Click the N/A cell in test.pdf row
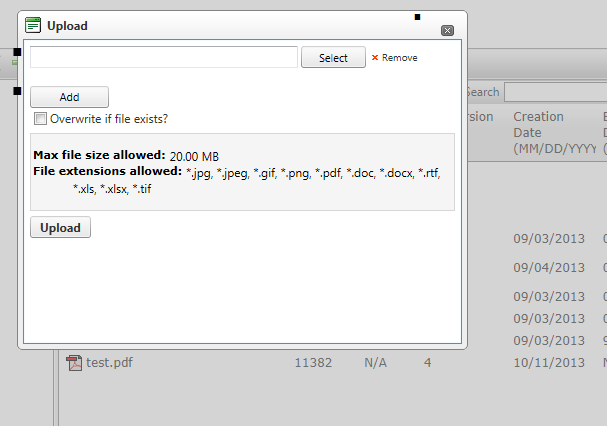 click(375, 362)
